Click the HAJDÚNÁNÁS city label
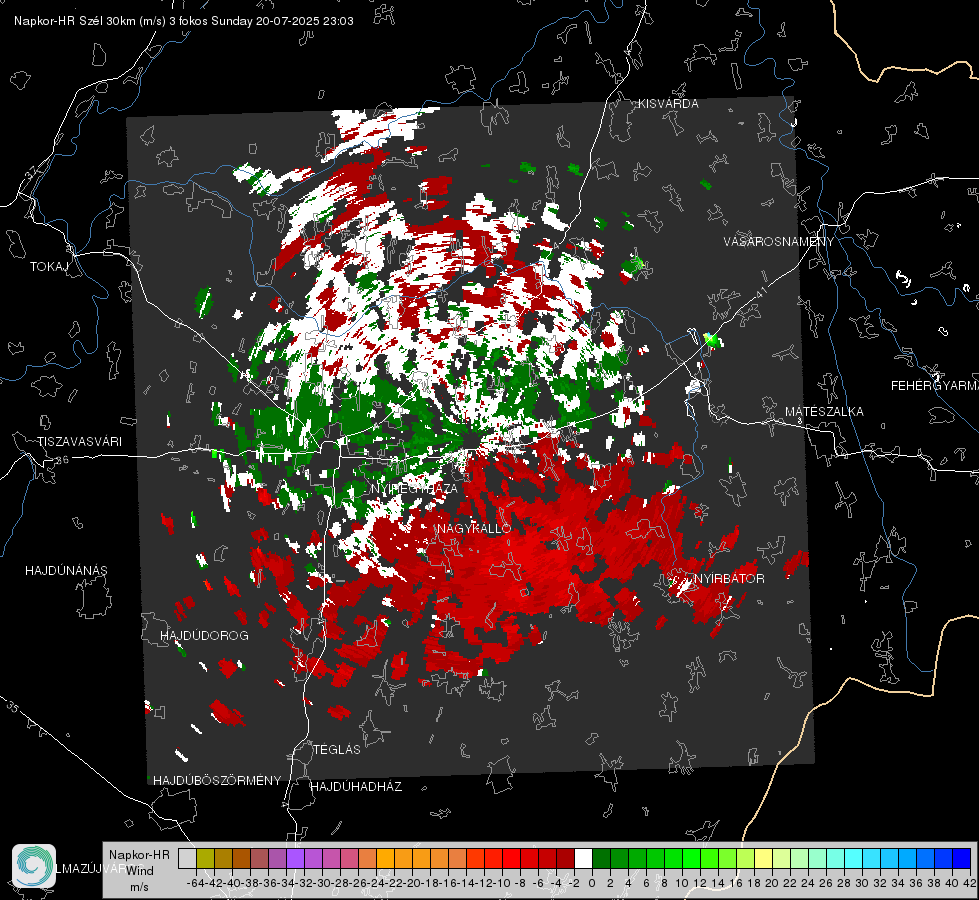 (66, 570)
